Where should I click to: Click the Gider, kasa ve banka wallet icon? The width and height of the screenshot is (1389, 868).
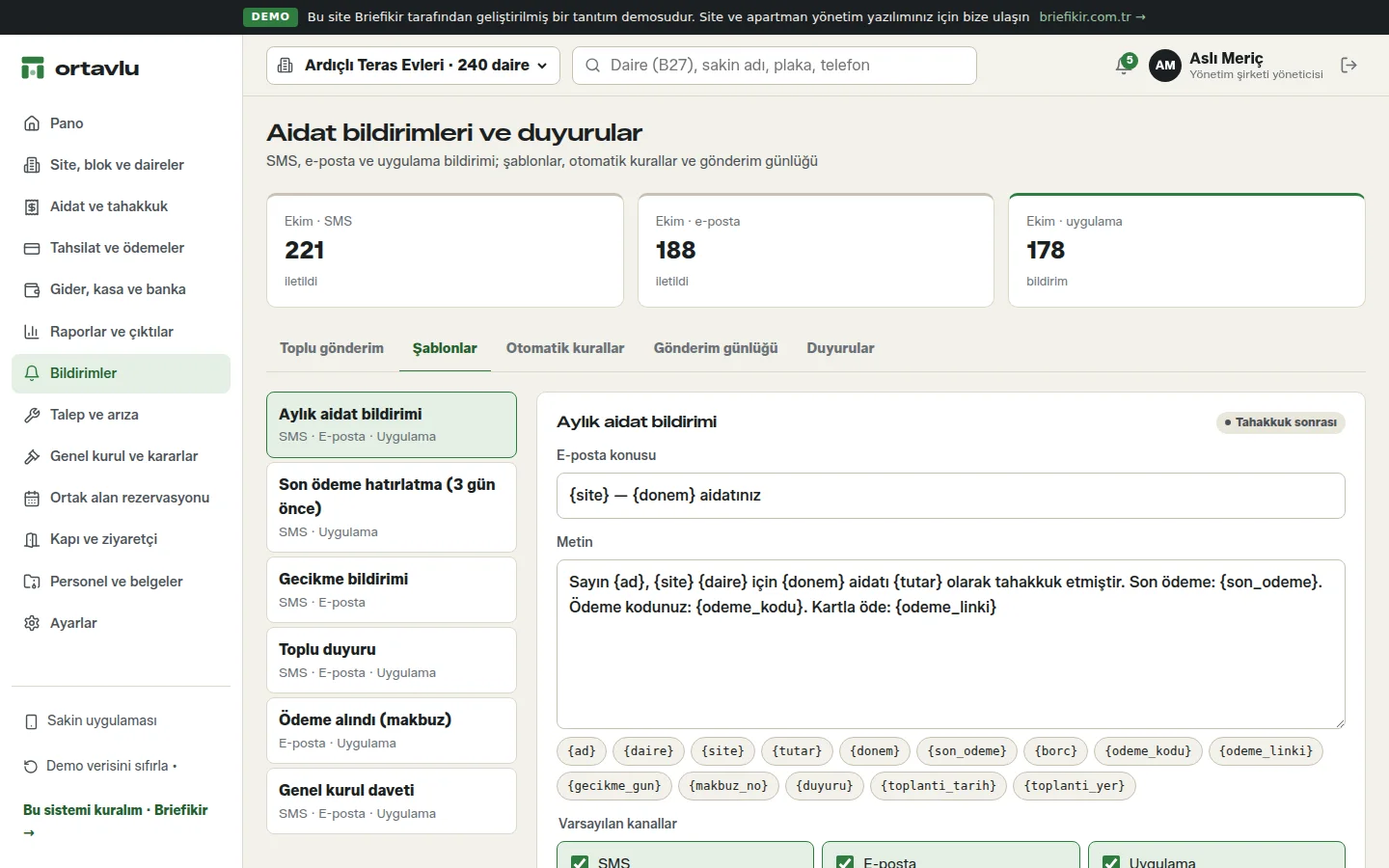pos(32,289)
